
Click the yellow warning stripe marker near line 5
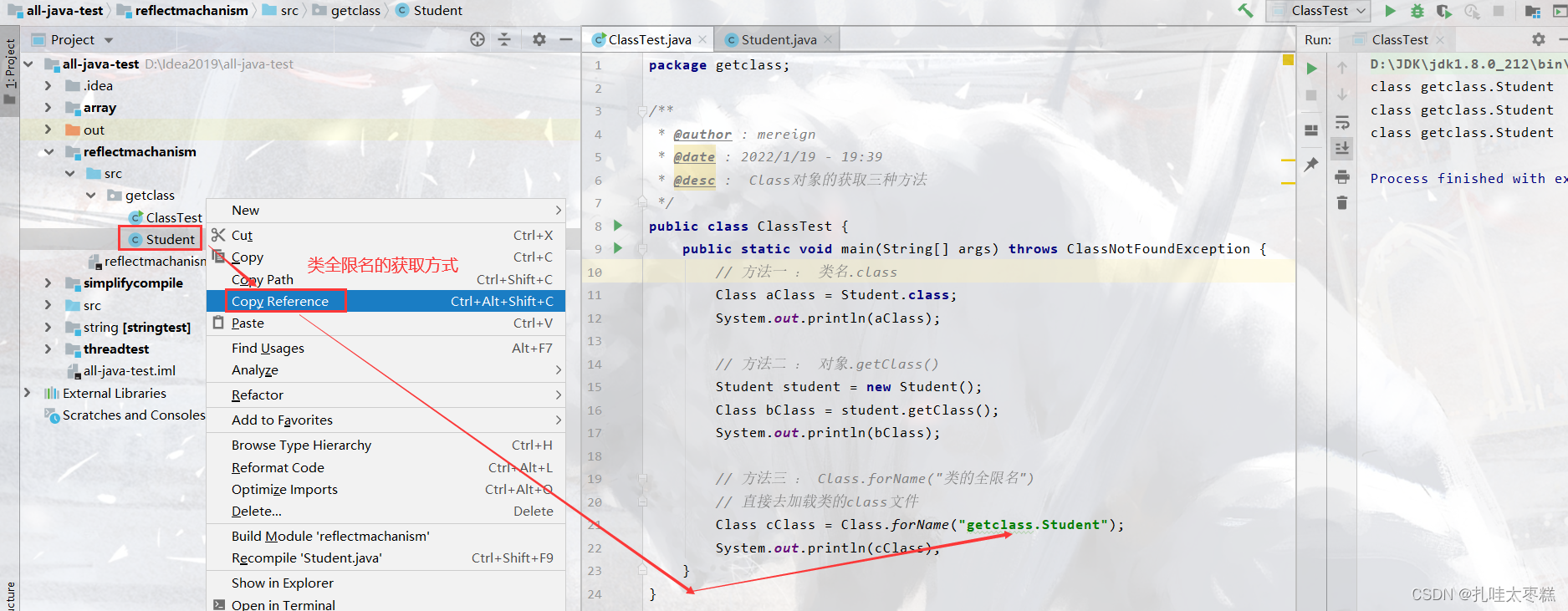click(1288, 159)
